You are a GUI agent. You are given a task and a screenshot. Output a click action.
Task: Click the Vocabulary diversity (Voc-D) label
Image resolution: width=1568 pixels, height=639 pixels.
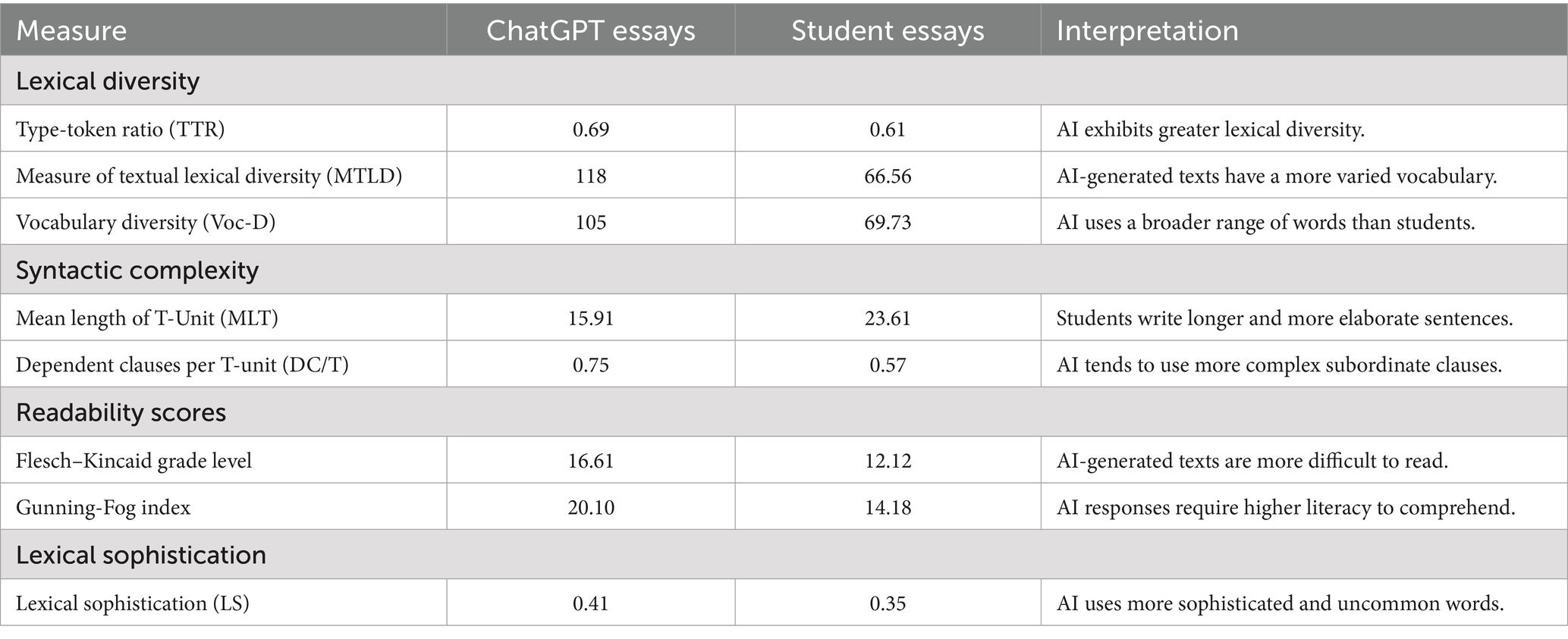point(146,223)
